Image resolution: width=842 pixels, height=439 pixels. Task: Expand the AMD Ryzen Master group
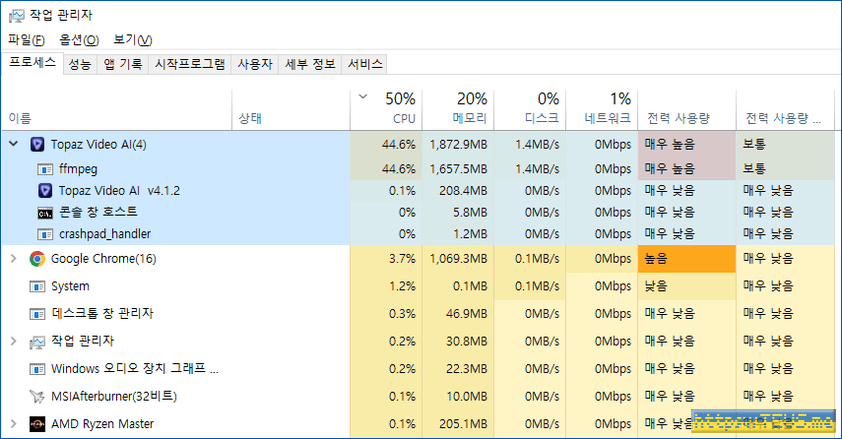coord(13,424)
